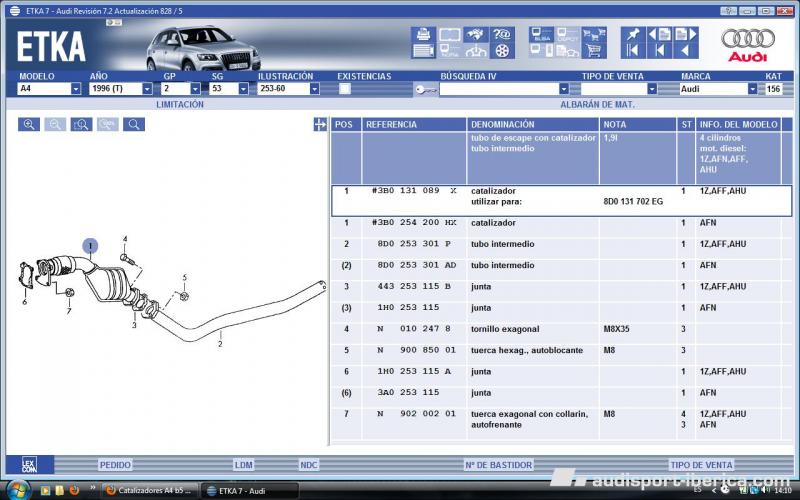Open the Modelo A4 dropdown
This screenshot has height=500, width=800.
point(76,89)
